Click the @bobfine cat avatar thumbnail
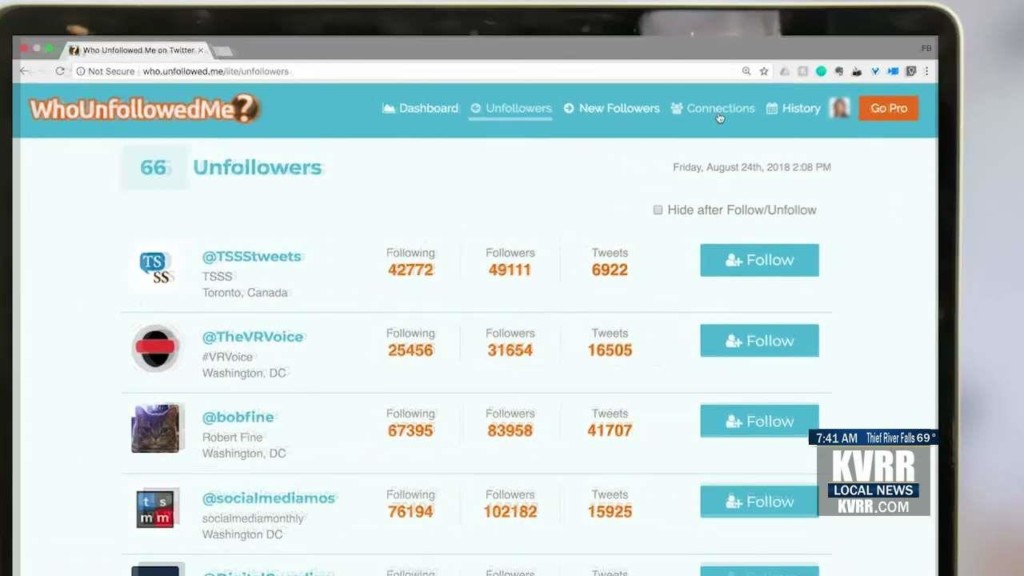 pyautogui.click(x=155, y=428)
